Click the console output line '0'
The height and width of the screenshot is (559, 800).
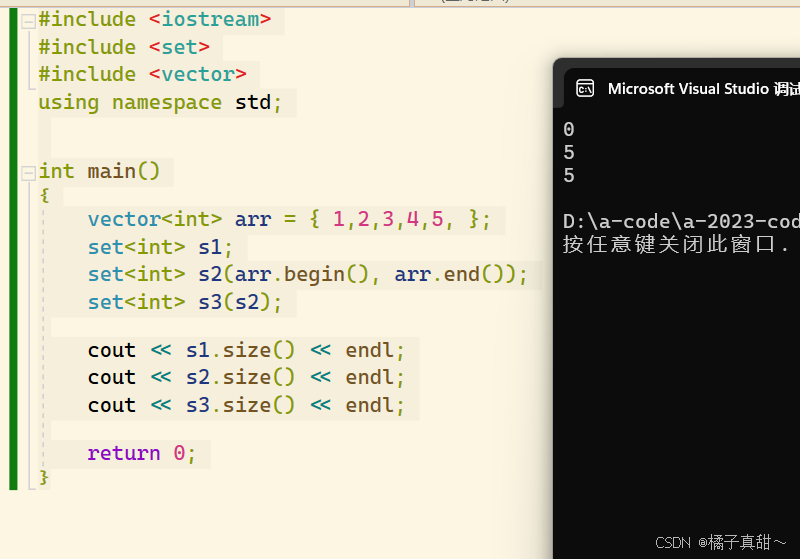tap(569, 130)
